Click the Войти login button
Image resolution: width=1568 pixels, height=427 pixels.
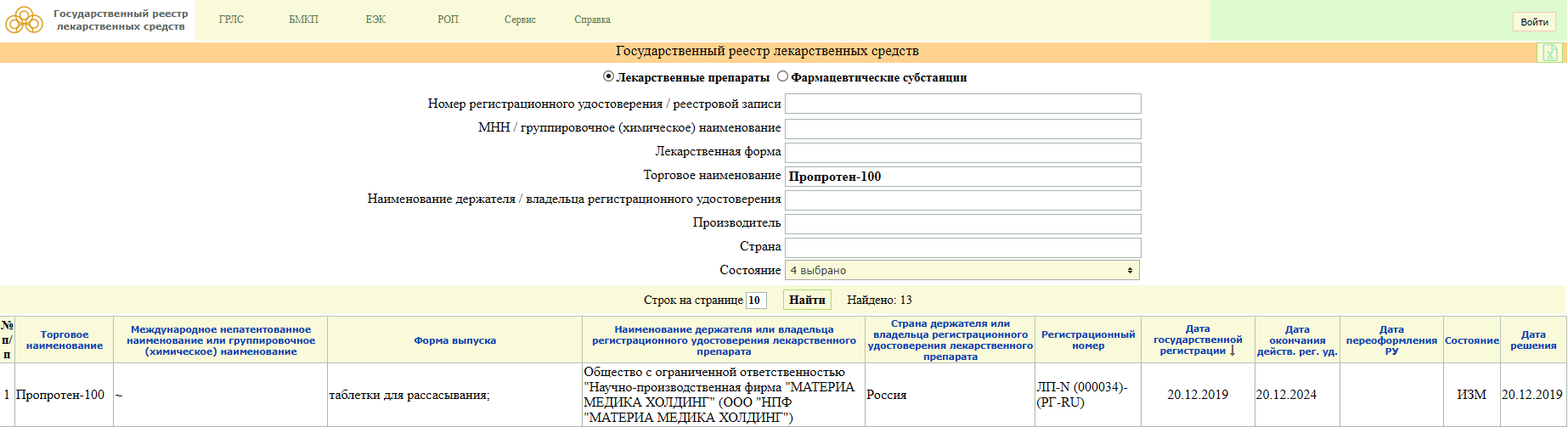[x=1534, y=22]
